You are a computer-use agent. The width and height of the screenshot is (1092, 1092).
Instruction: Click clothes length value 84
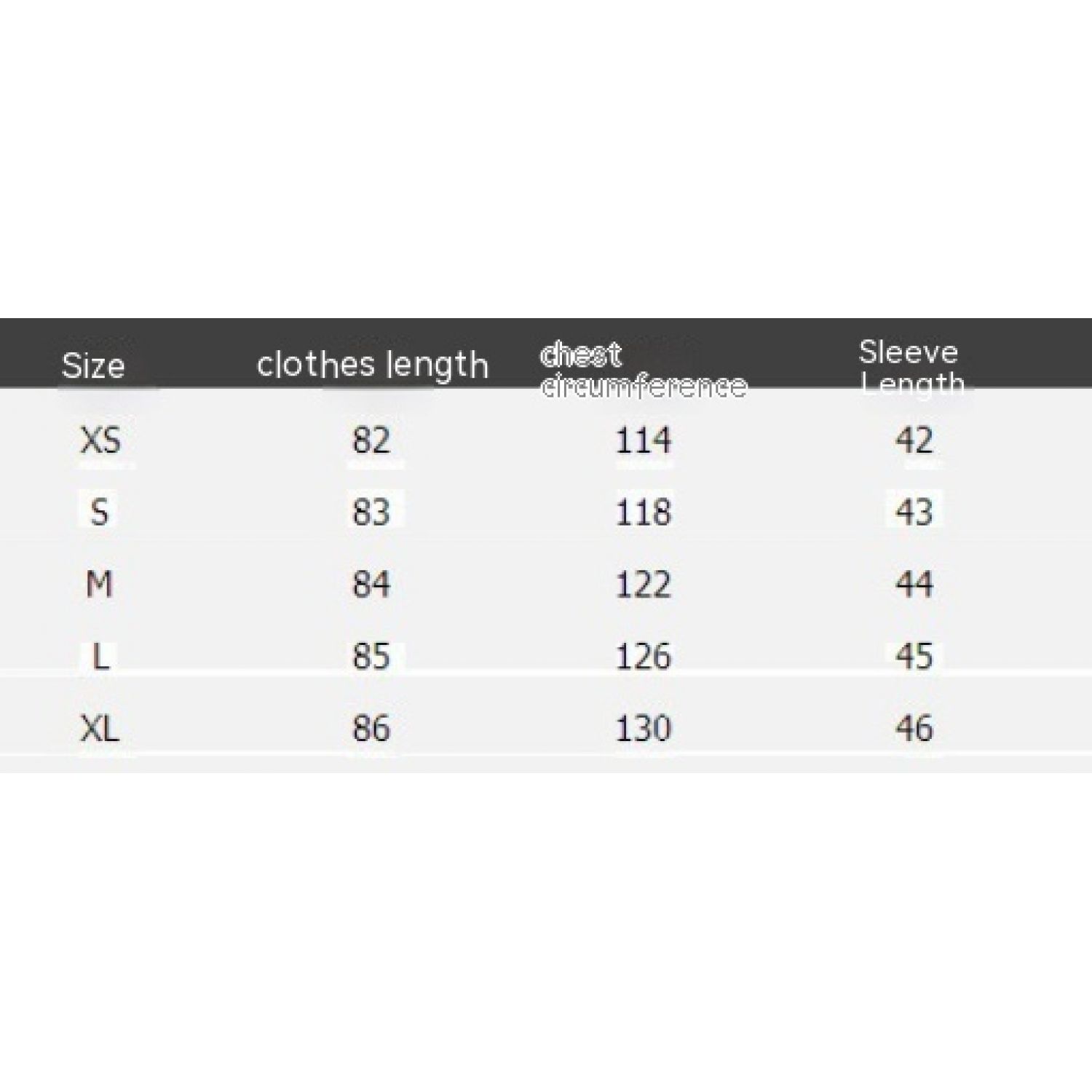pos(371,584)
